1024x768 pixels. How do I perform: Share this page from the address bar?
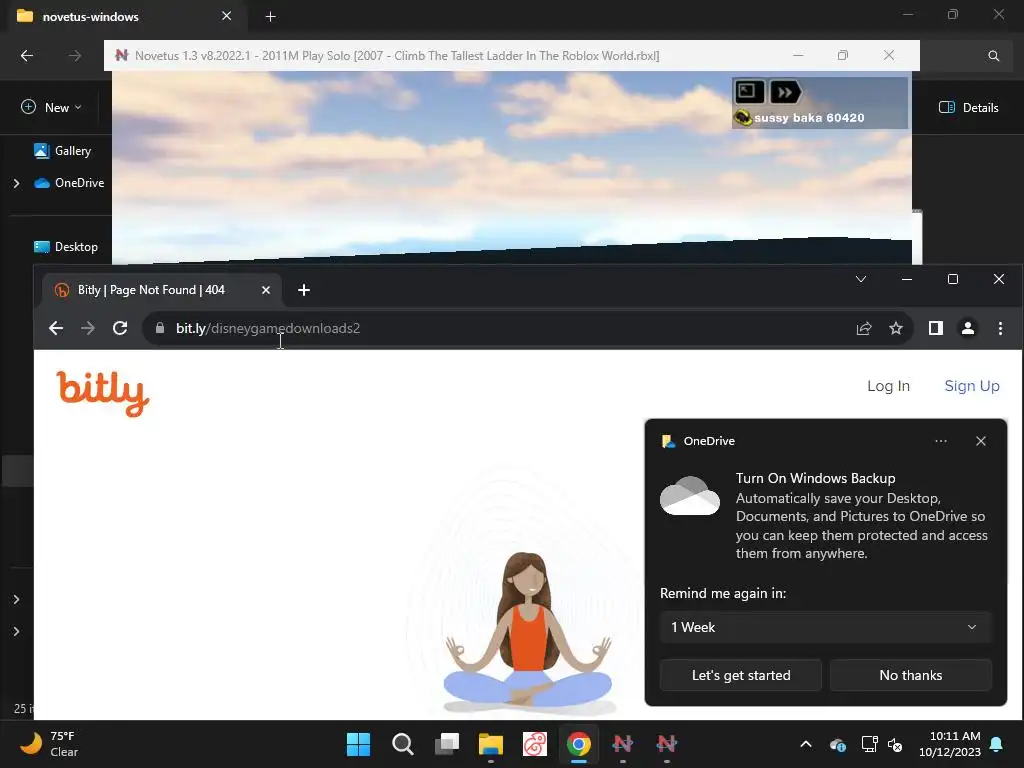pyautogui.click(x=863, y=328)
